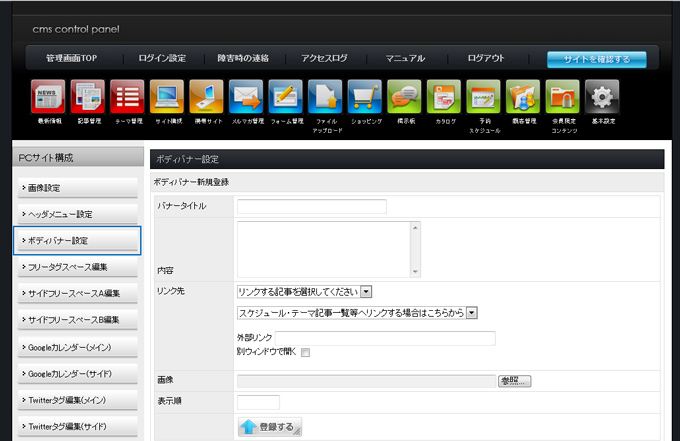Click the サイトを確認する button
680x441 pixels.
(596, 59)
